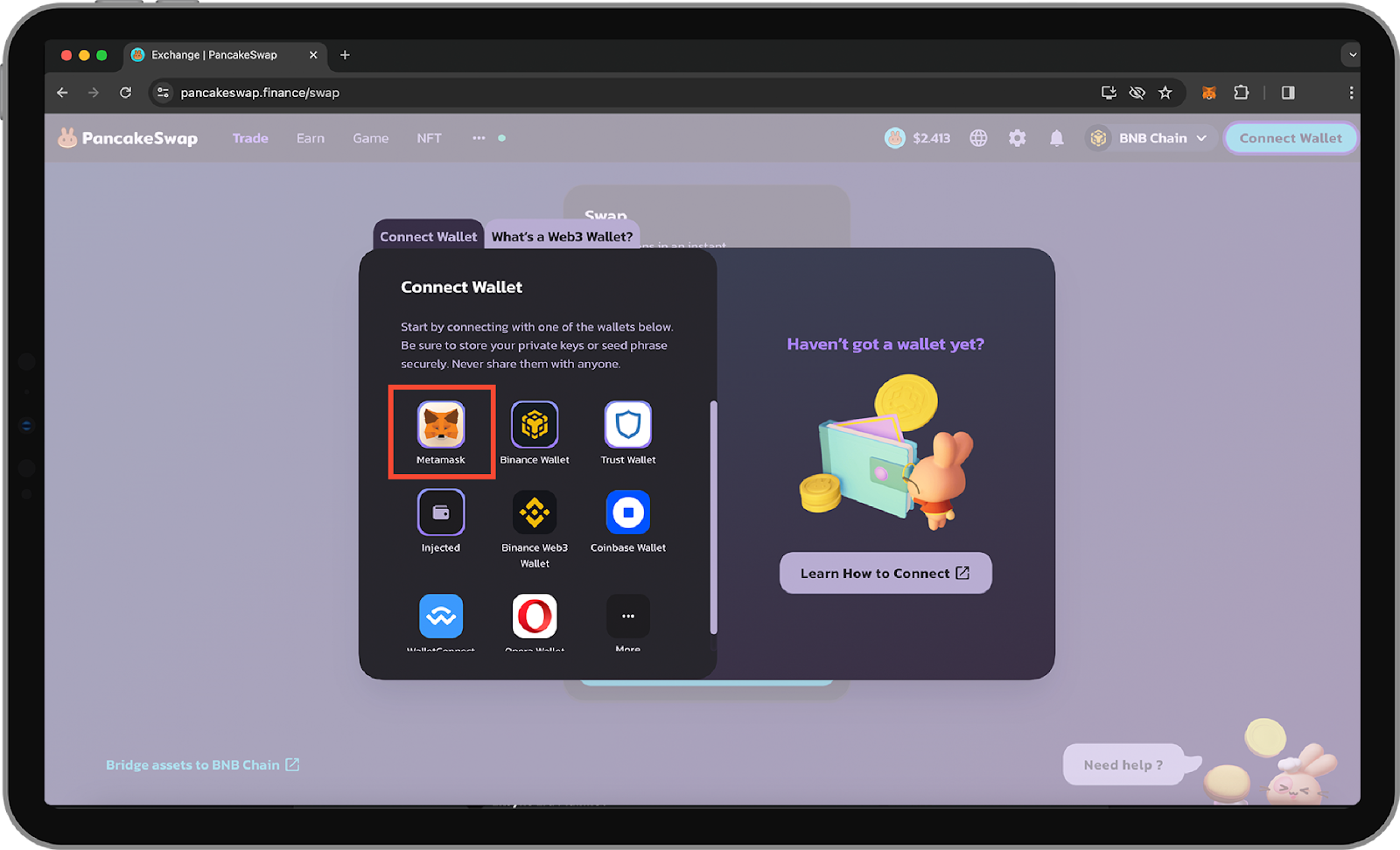
Task: Choose Binance Web3 Wallet icon
Action: 535,512
